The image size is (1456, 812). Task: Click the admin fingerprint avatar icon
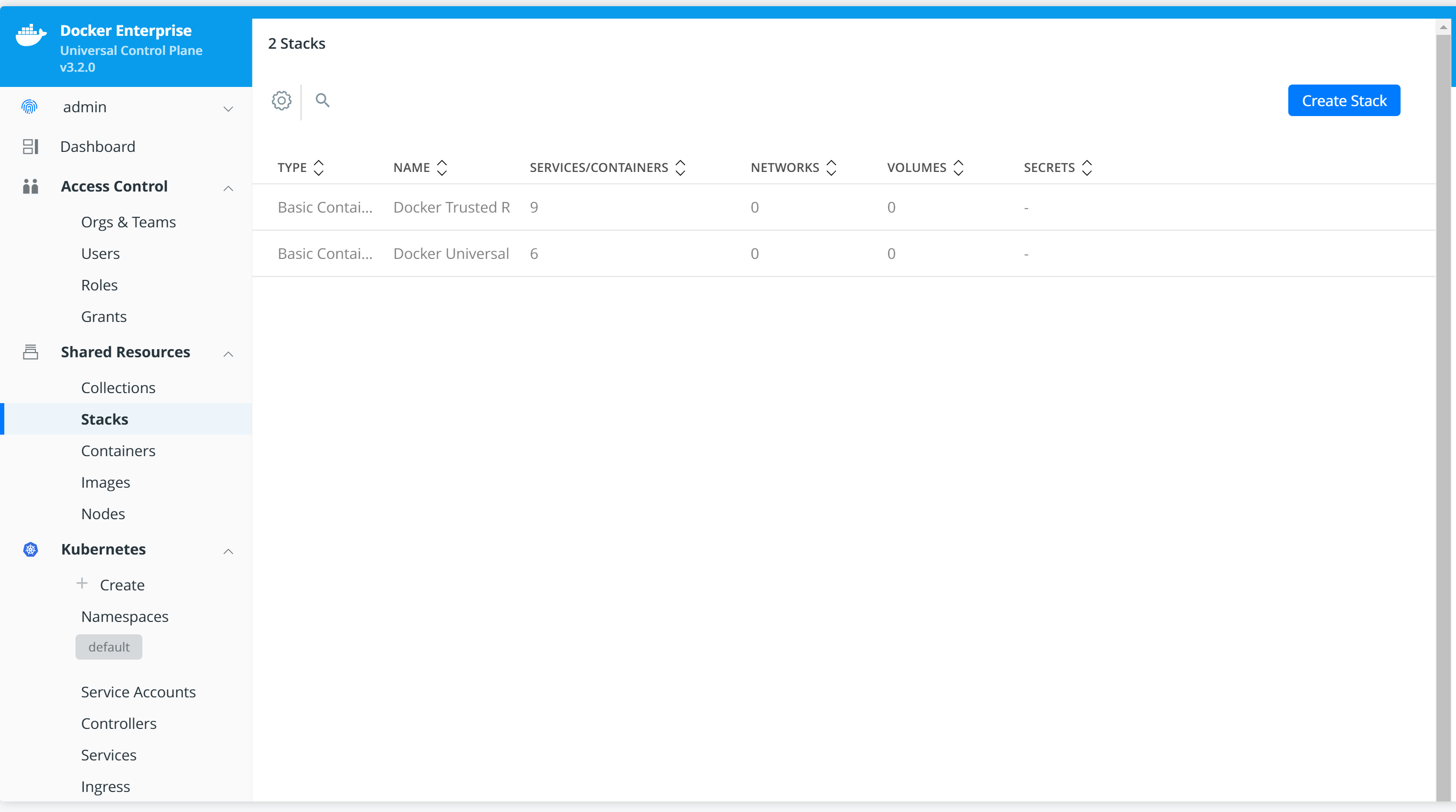pyautogui.click(x=30, y=107)
